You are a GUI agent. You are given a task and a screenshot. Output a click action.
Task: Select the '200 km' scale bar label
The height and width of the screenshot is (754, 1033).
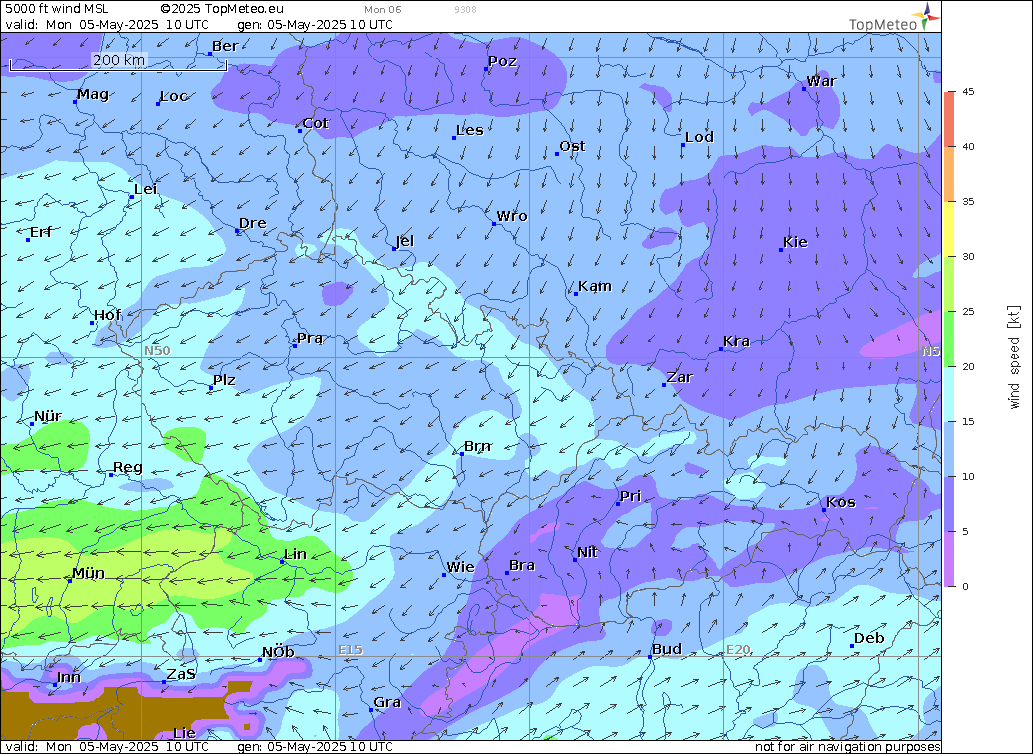[x=119, y=60]
